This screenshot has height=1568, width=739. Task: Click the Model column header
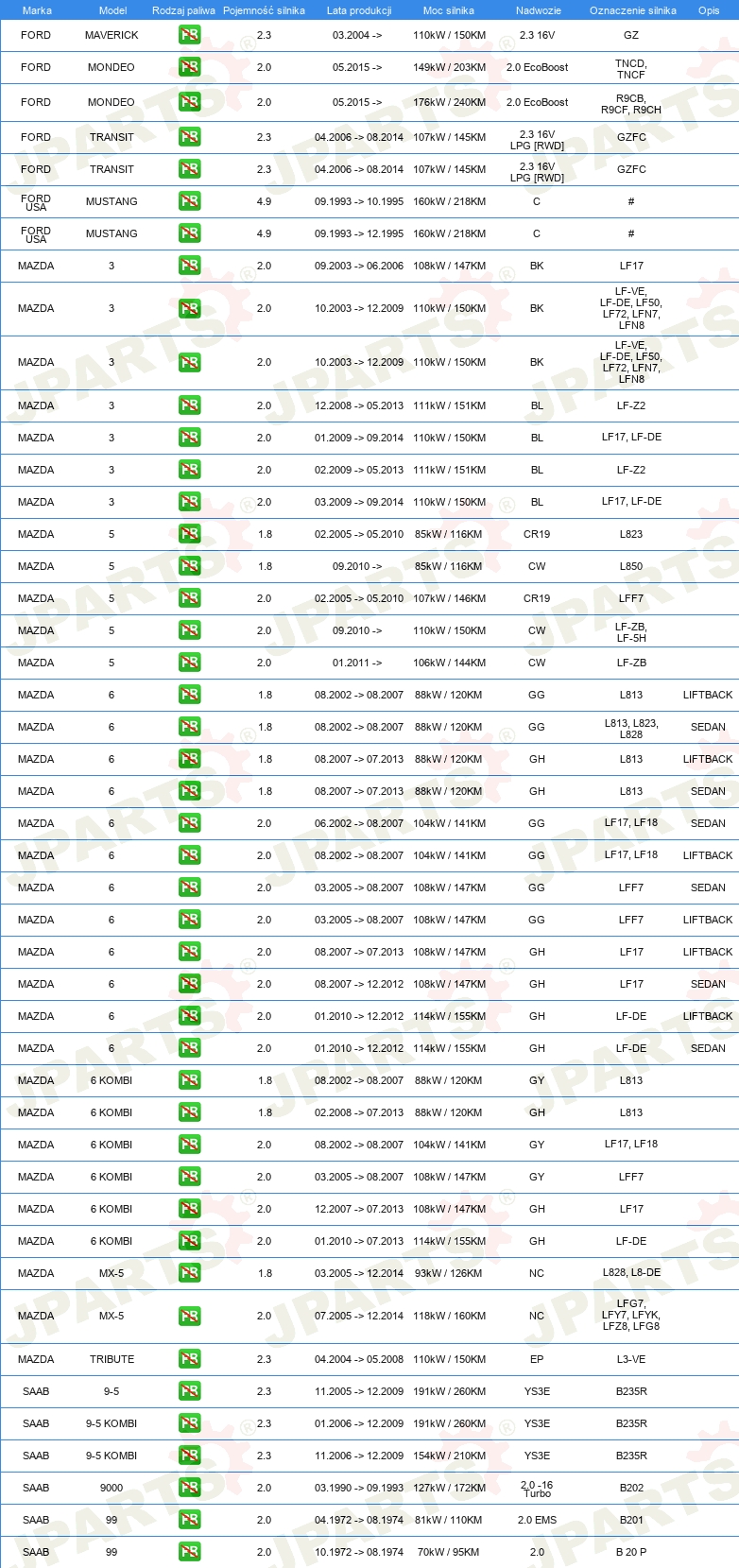pyautogui.click(x=113, y=10)
